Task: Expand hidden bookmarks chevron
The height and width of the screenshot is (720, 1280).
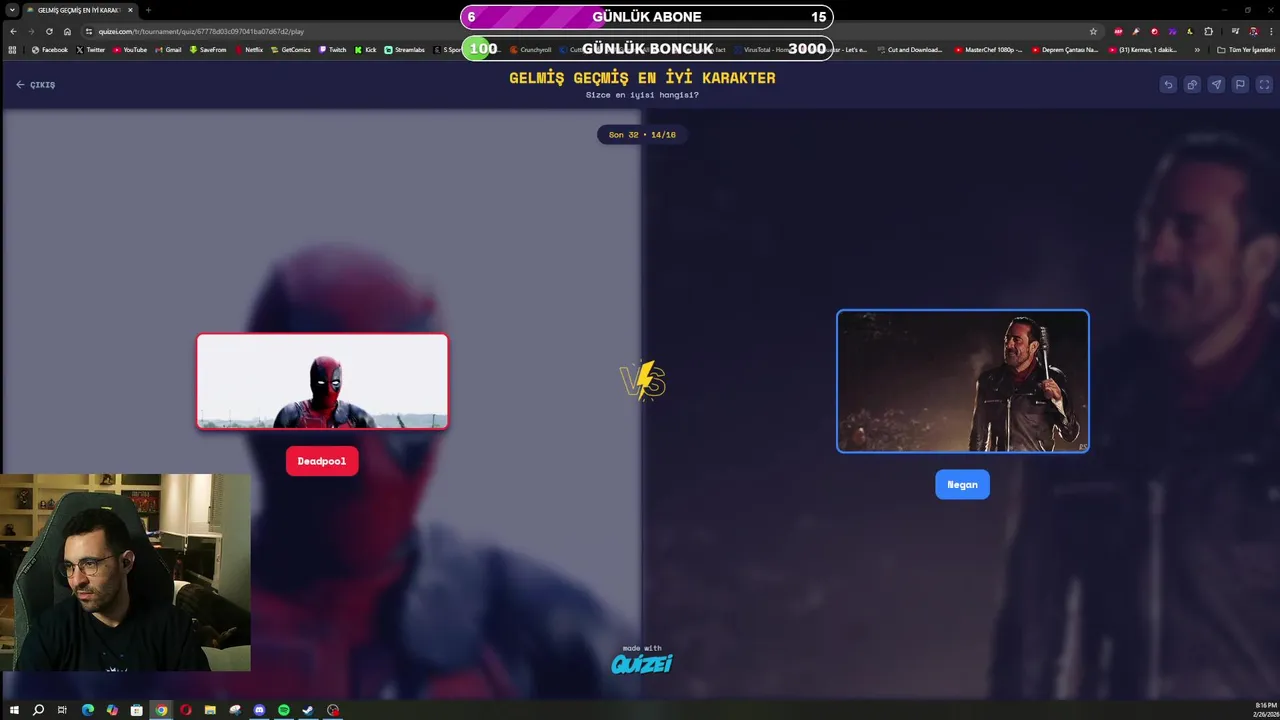Action: coord(1197,49)
